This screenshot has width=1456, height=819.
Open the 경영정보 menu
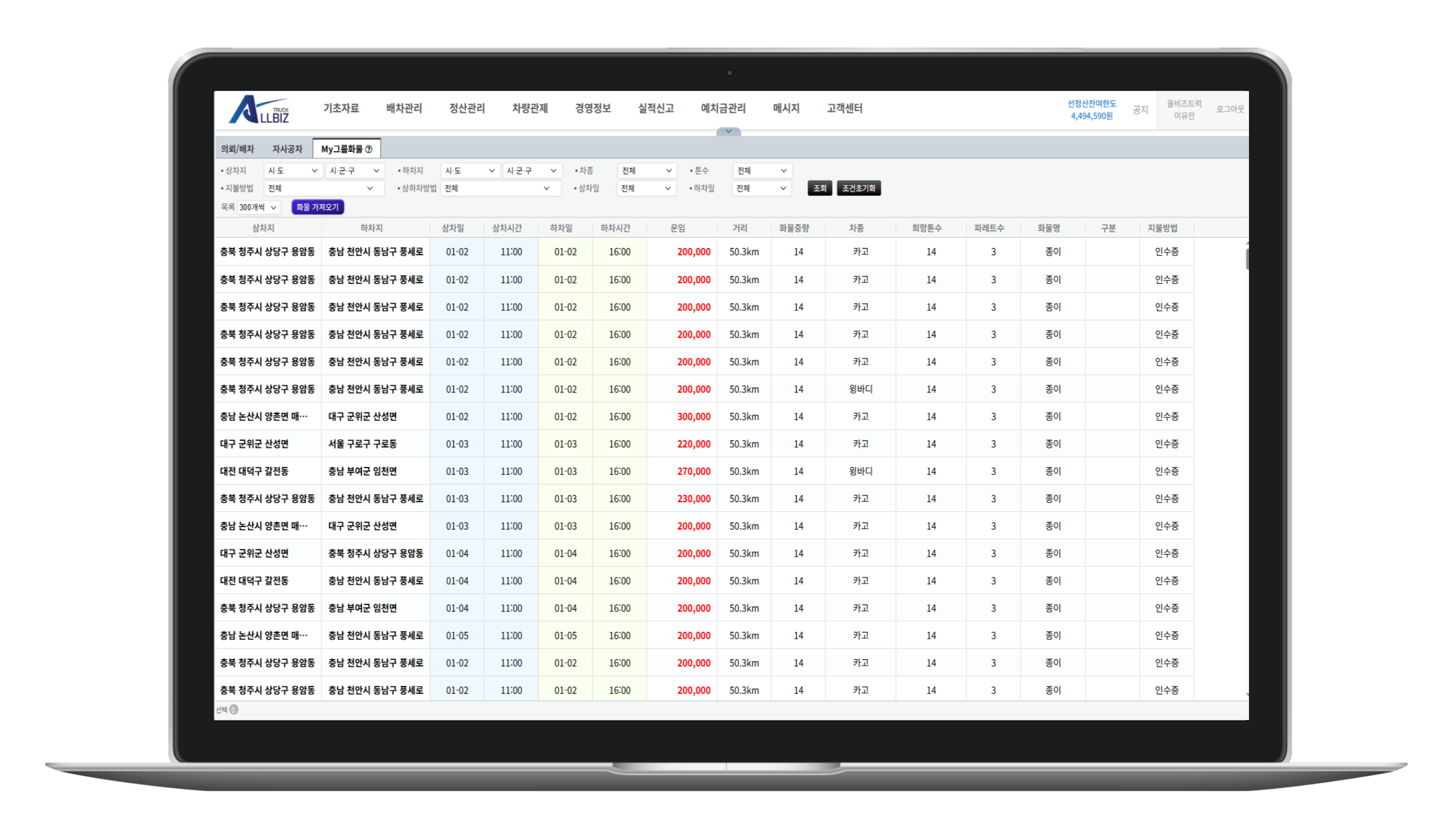point(593,108)
